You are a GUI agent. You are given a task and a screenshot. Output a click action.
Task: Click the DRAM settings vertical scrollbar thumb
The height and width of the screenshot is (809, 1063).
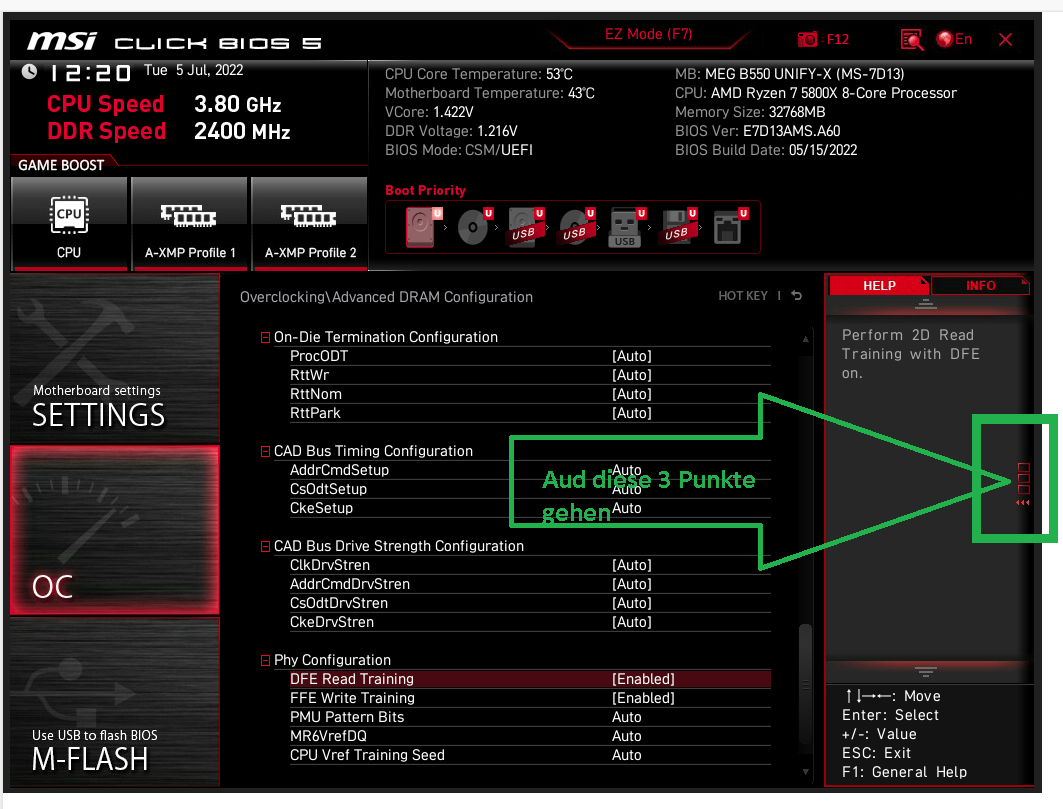pos(805,685)
